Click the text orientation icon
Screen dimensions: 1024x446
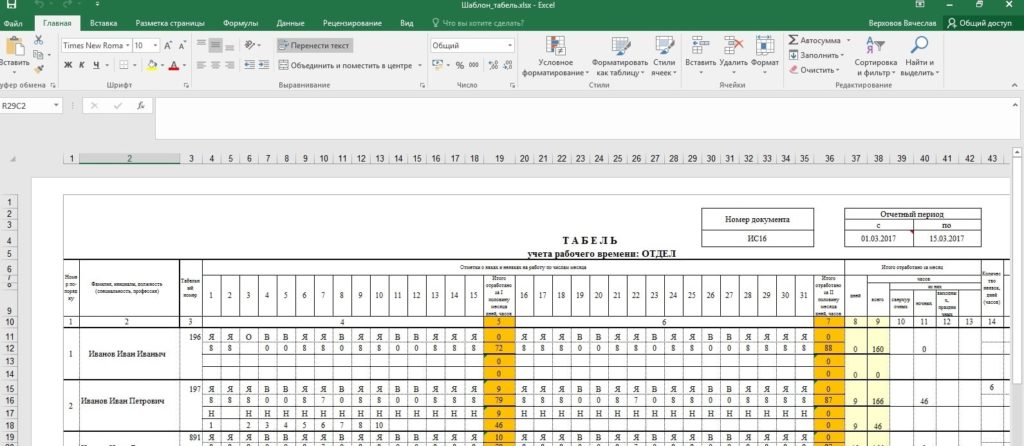(x=249, y=46)
